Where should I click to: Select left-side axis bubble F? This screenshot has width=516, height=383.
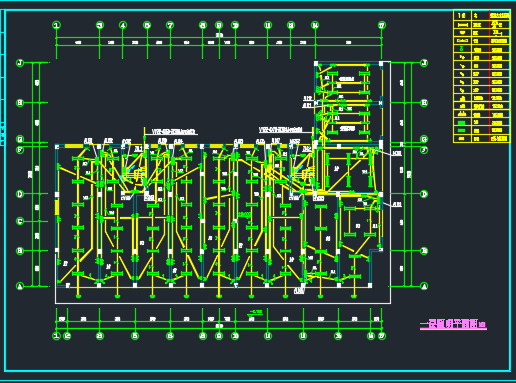[x=20, y=150]
